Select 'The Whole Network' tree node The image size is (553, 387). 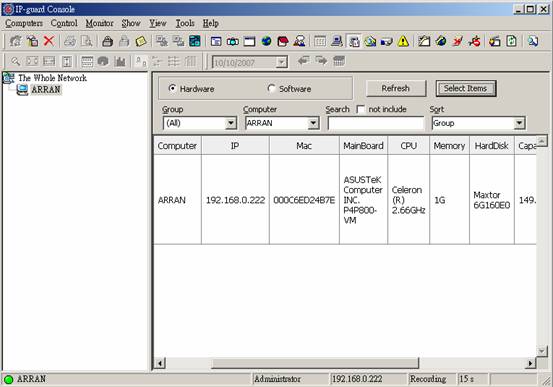pyautogui.click(x=53, y=78)
